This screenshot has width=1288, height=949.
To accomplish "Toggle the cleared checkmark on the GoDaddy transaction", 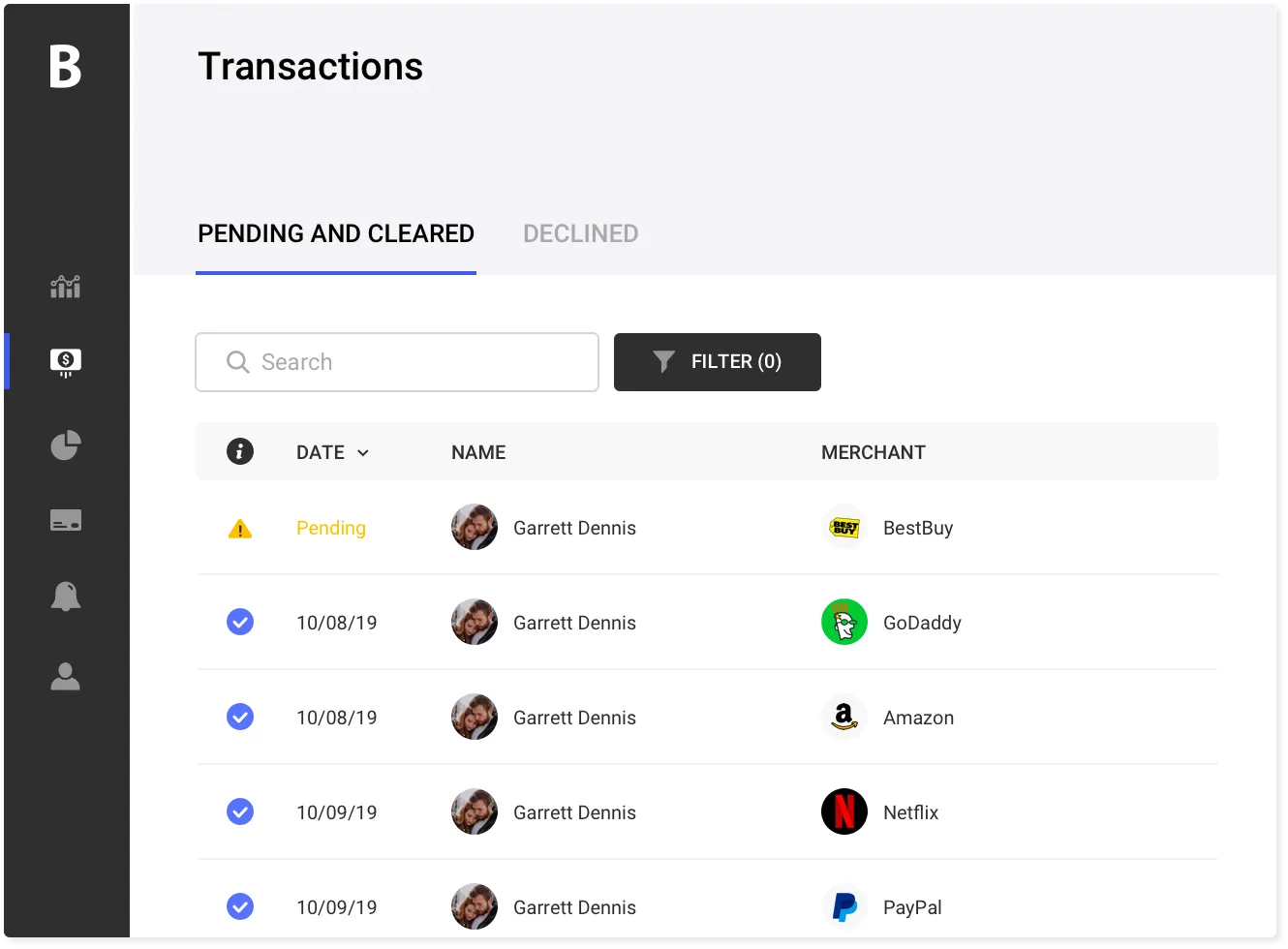I will click(239, 622).
